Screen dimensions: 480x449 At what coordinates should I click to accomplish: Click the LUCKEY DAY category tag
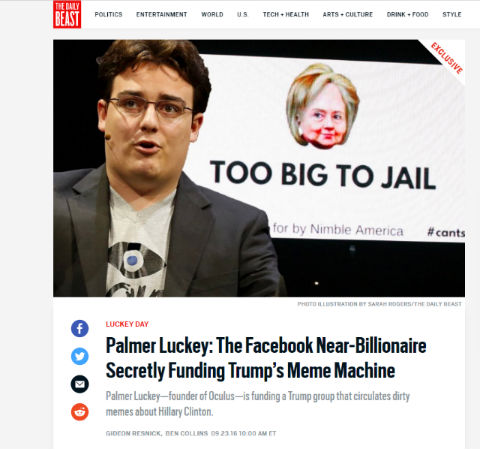tap(127, 324)
